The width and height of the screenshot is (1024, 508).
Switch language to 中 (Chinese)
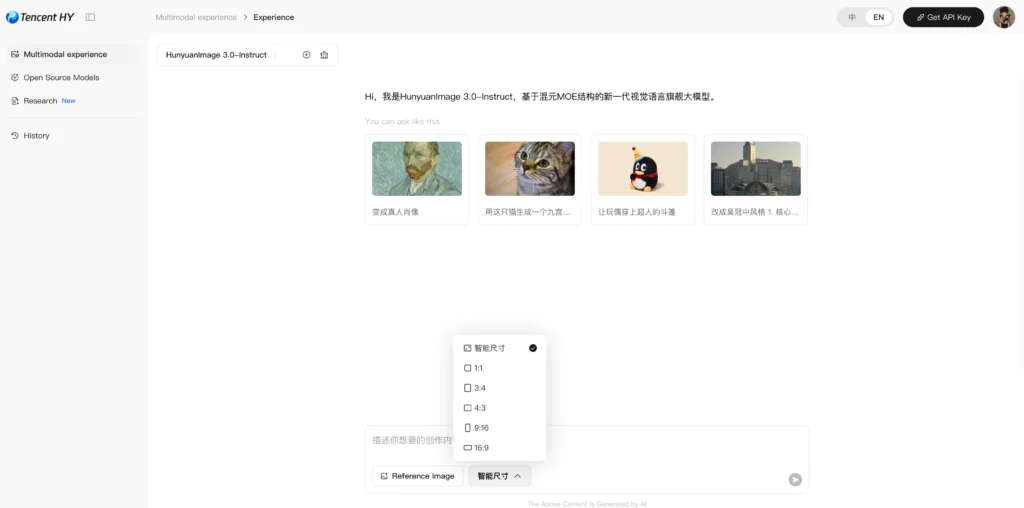click(x=852, y=18)
